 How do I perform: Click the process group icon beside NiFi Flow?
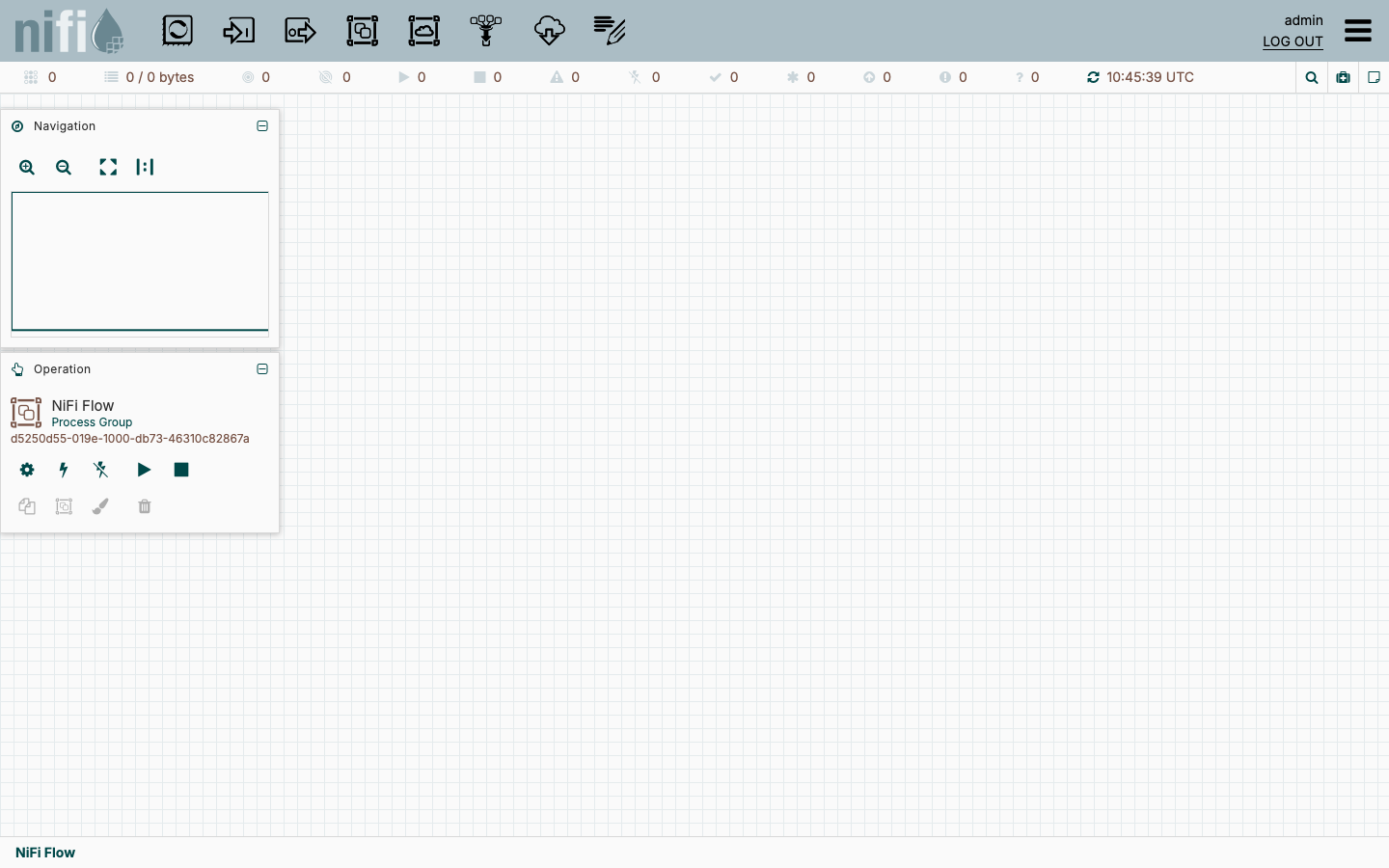(x=26, y=413)
